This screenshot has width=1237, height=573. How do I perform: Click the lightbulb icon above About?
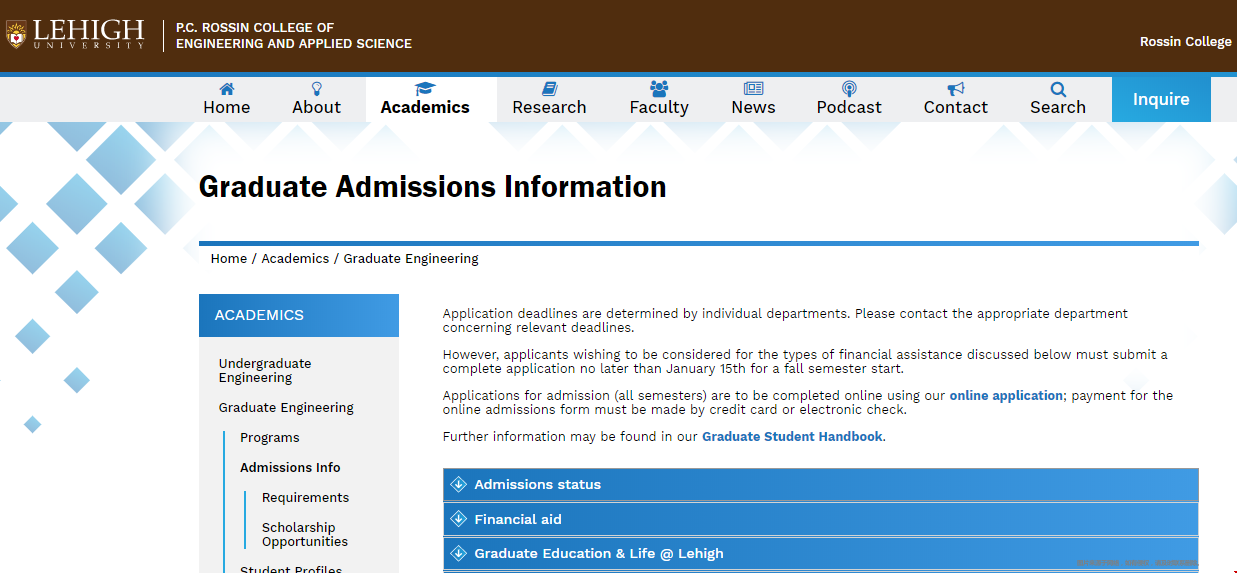tap(317, 88)
